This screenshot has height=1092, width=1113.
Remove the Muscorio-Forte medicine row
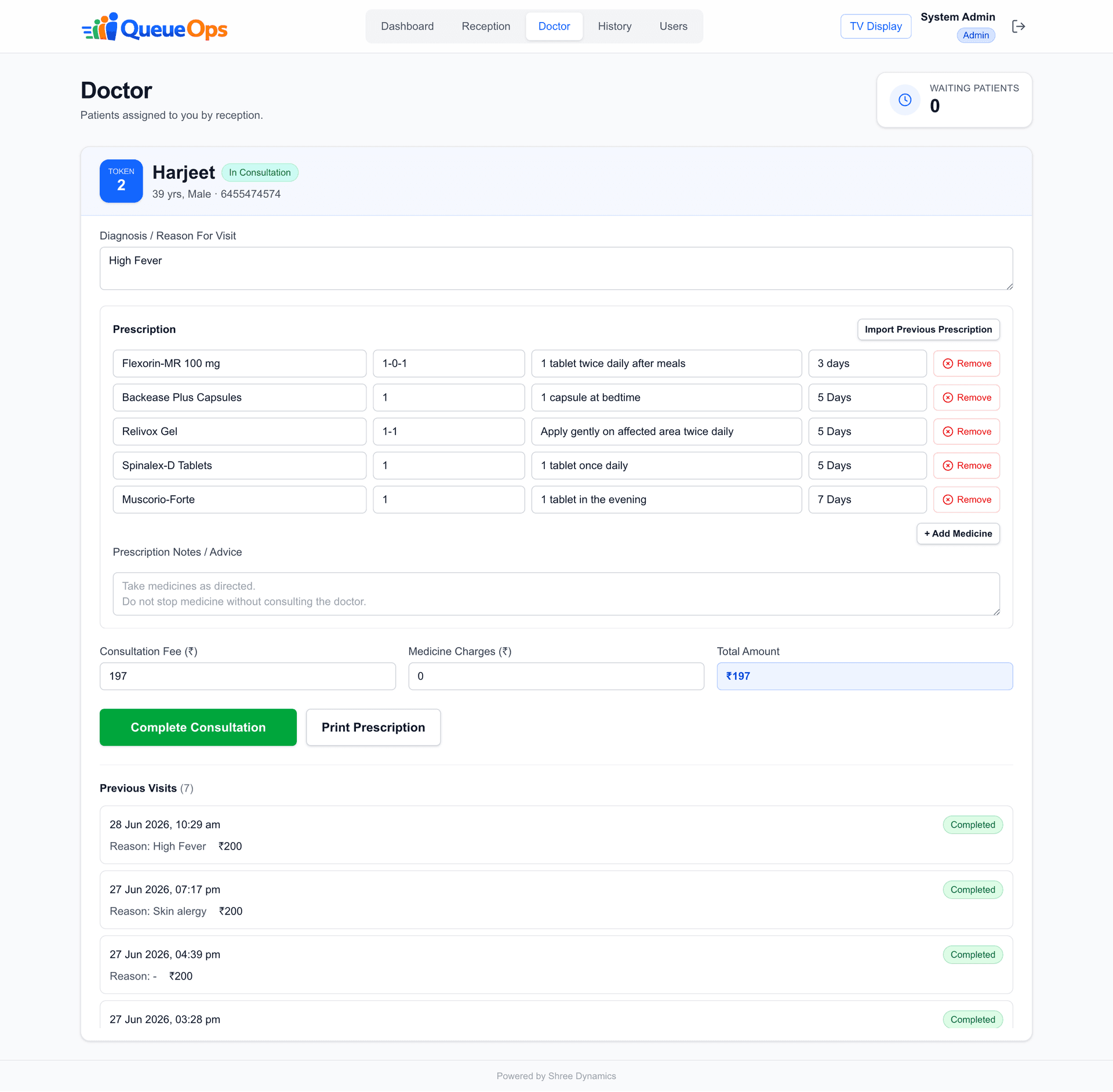pyautogui.click(x=966, y=500)
